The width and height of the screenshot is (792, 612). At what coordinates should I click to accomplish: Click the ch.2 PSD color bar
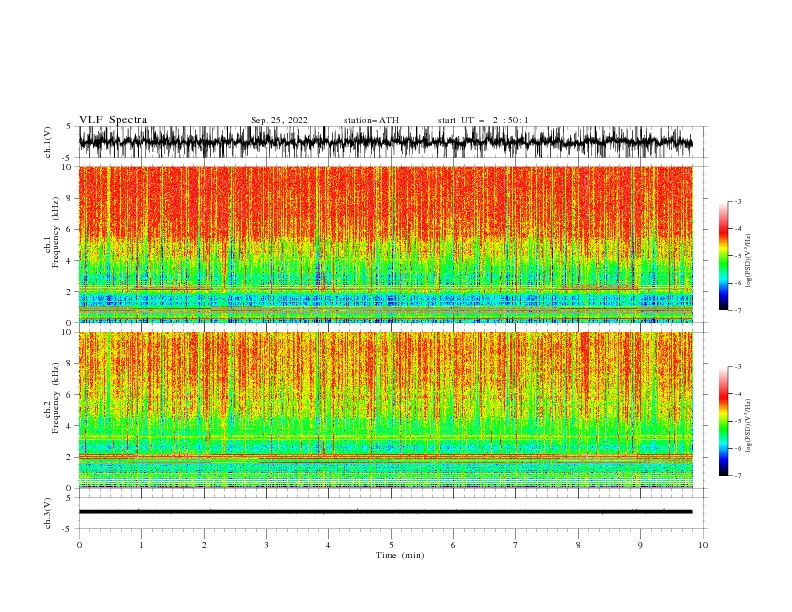[724, 421]
